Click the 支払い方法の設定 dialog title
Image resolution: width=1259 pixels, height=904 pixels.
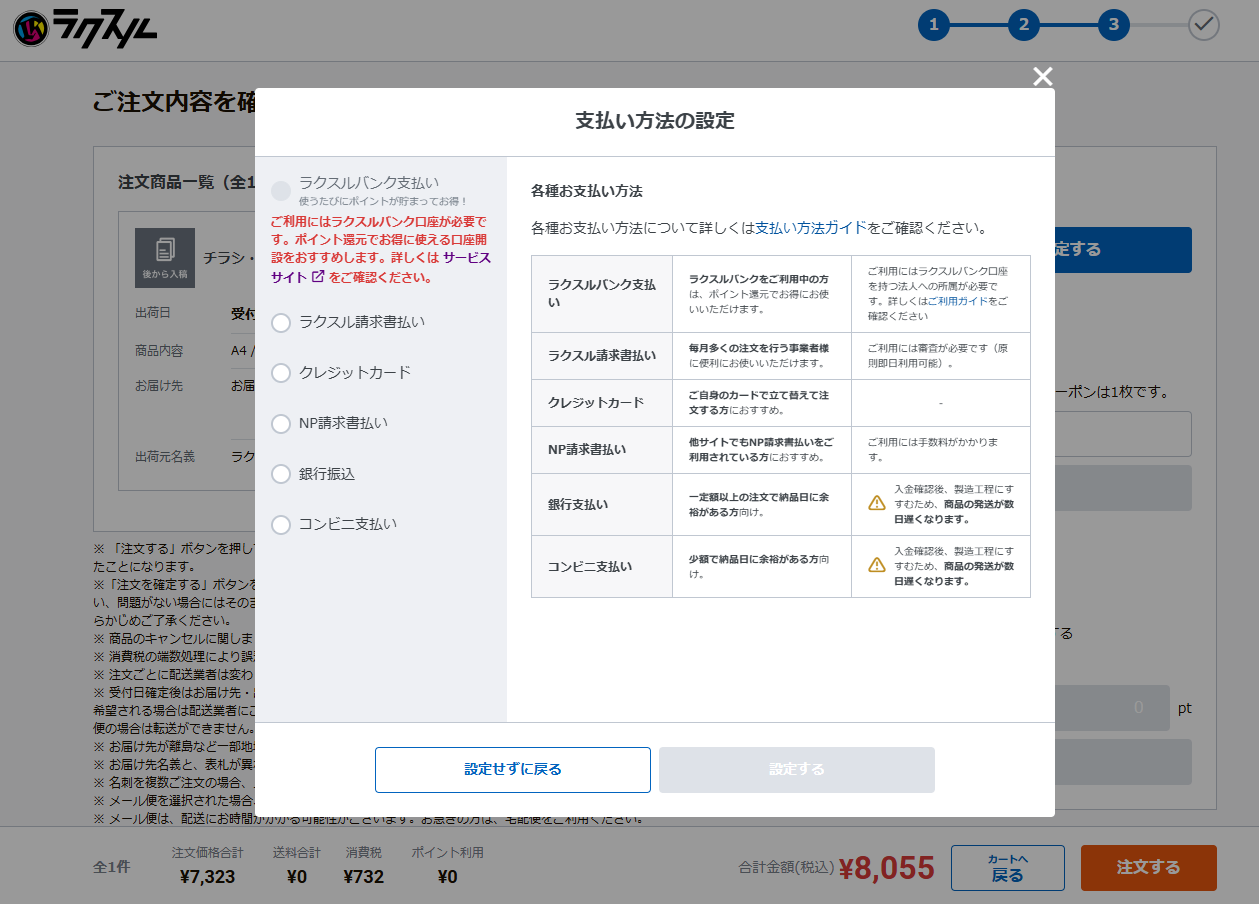(x=655, y=122)
